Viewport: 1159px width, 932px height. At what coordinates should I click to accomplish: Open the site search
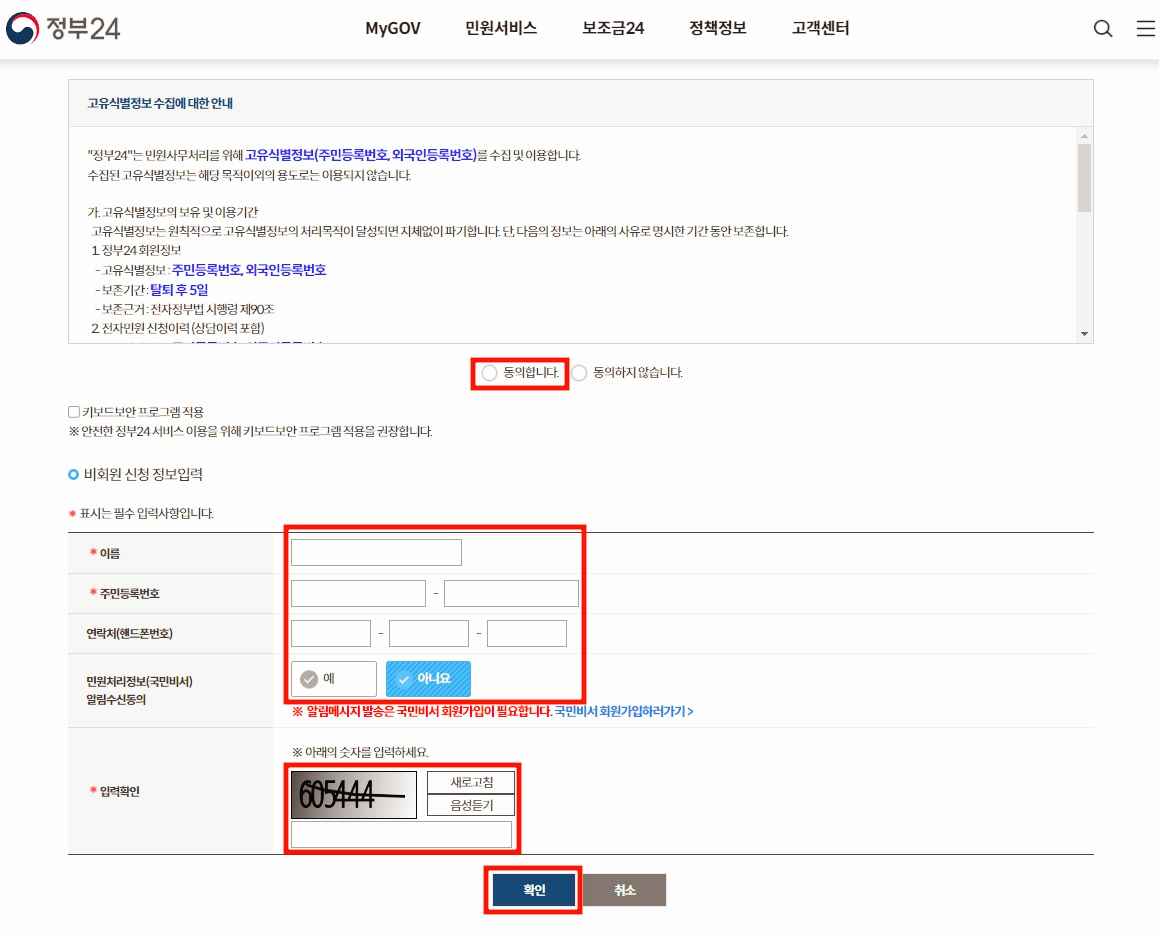click(1102, 29)
